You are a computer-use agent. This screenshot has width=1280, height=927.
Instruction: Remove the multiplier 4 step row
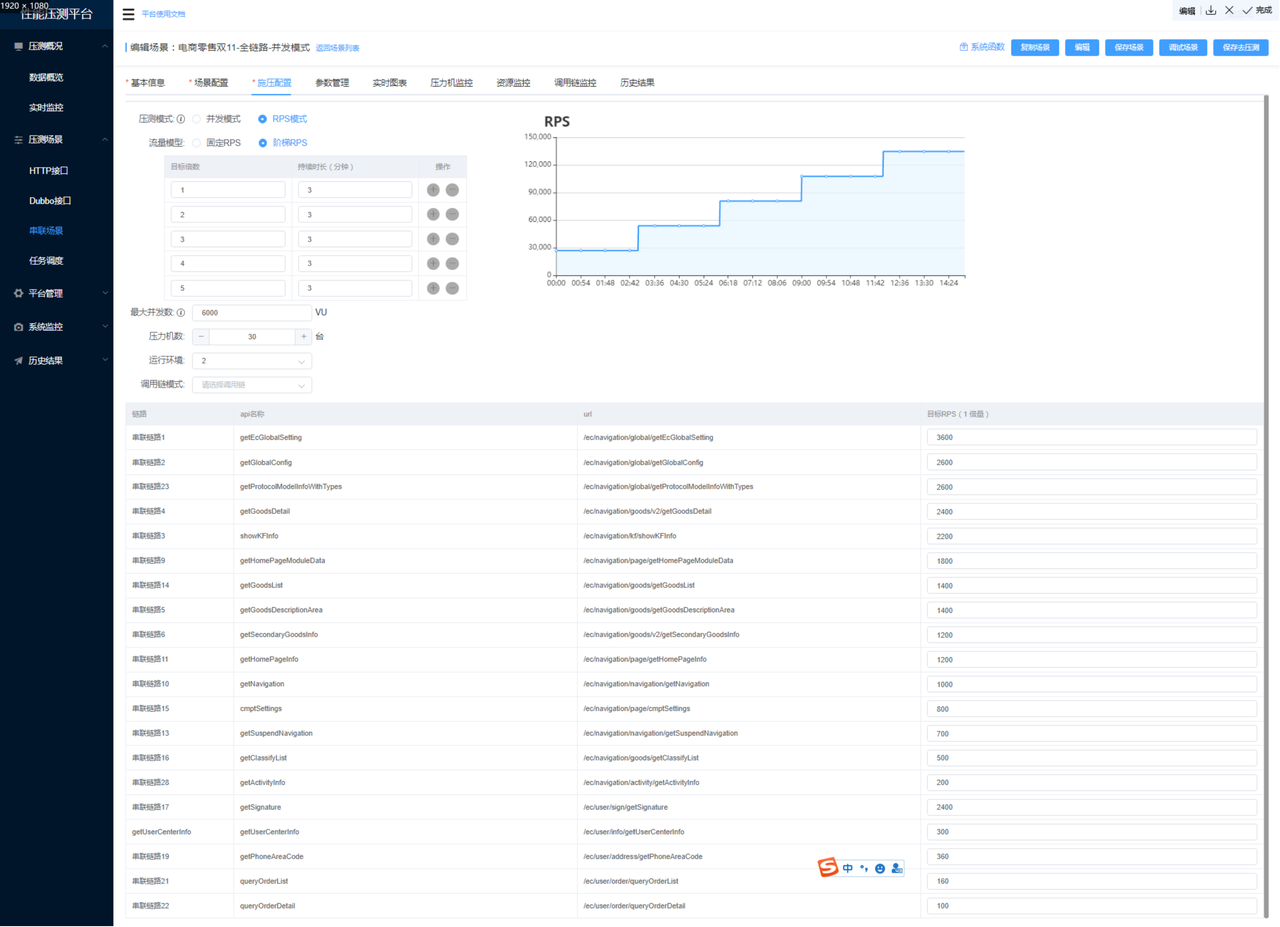point(452,263)
